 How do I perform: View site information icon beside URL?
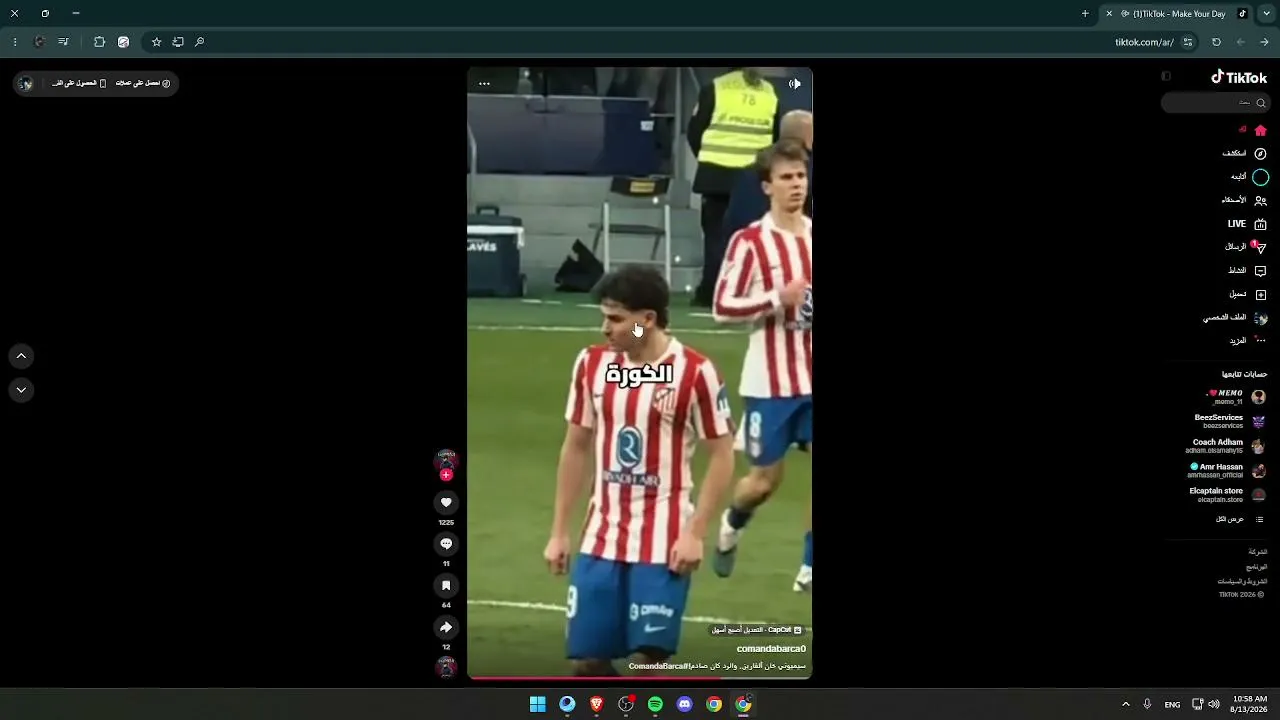1188,42
